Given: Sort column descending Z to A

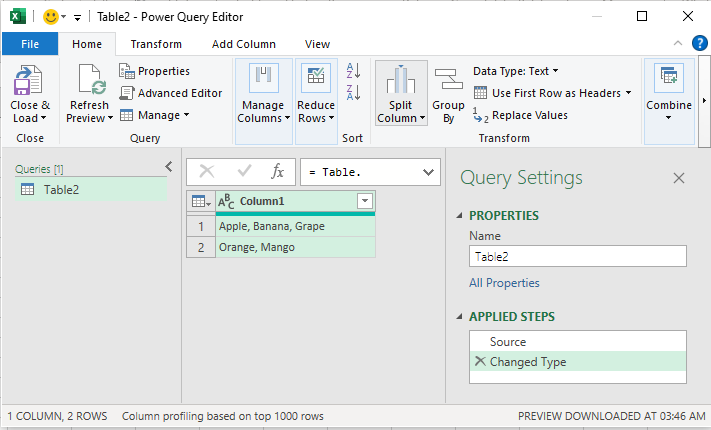Looking at the screenshot, I should [353, 92].
